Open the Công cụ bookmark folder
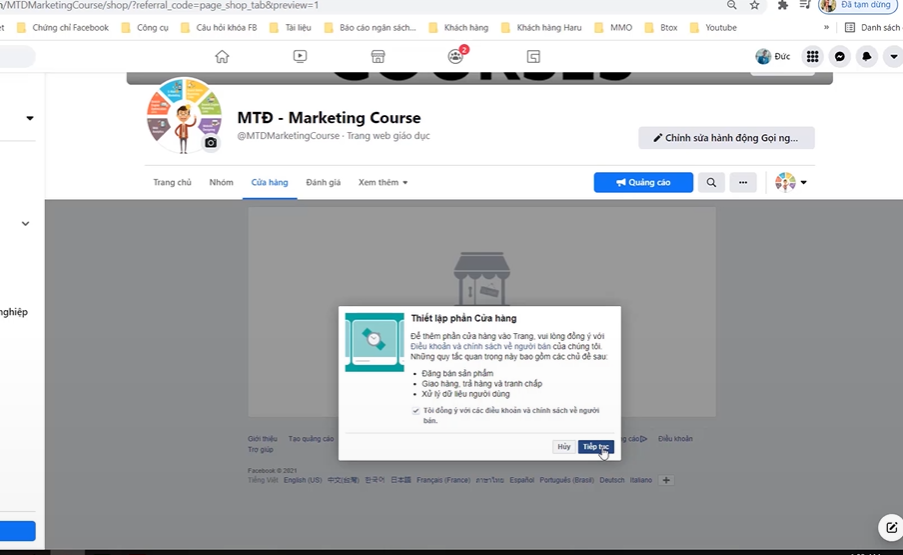 click(145, 28)
